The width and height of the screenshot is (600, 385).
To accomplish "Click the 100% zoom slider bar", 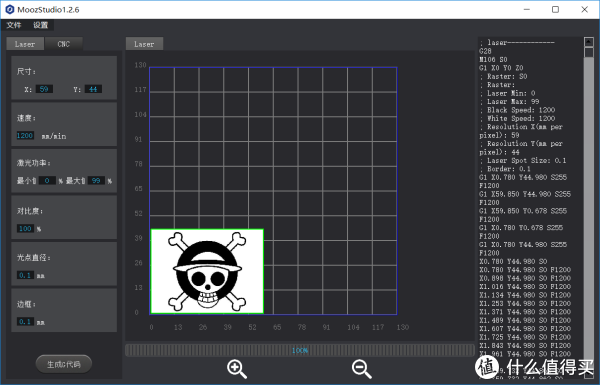I will (x=300, y=350).
